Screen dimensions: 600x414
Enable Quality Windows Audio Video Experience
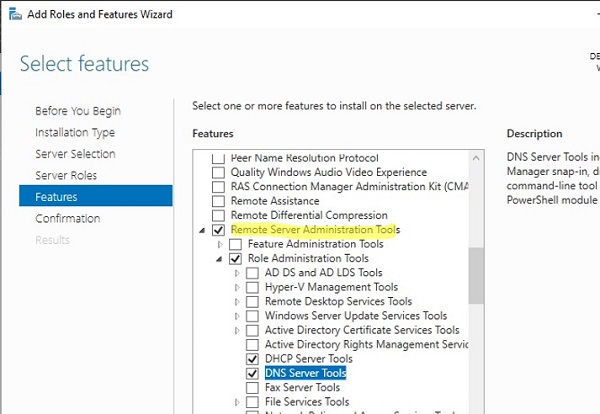219,172
